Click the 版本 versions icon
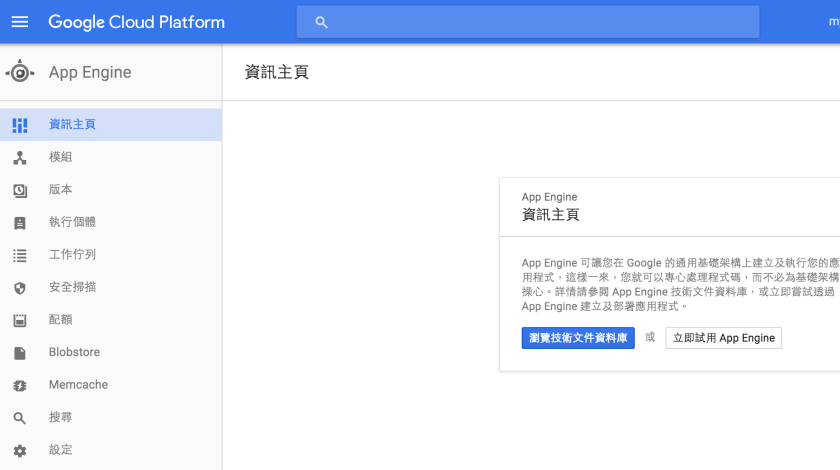The height and width of the screenshot is (470, 840). pos(20,190)
